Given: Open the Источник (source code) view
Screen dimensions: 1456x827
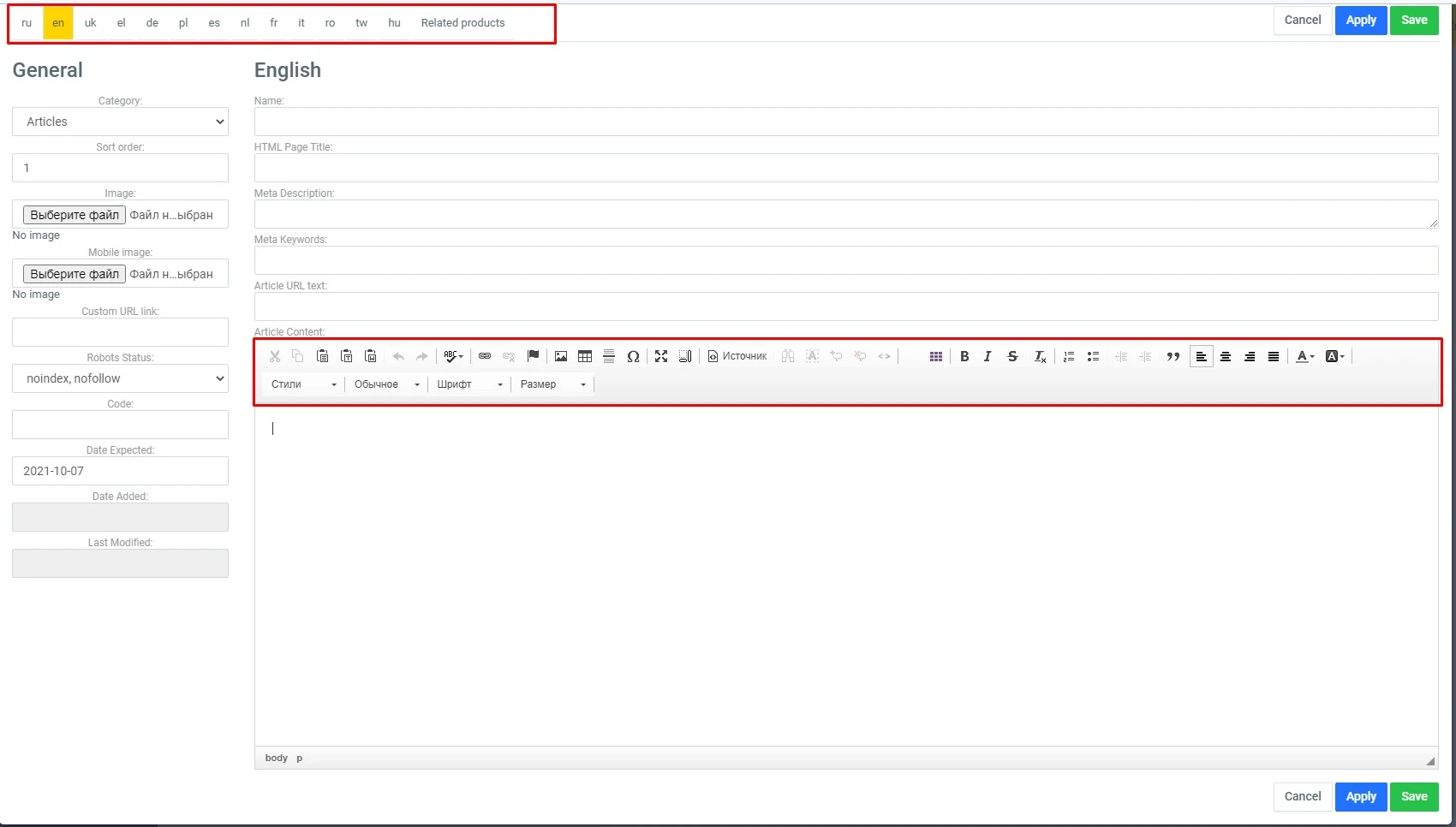Looking at the screenshot, I should click(x=737, y=356).
